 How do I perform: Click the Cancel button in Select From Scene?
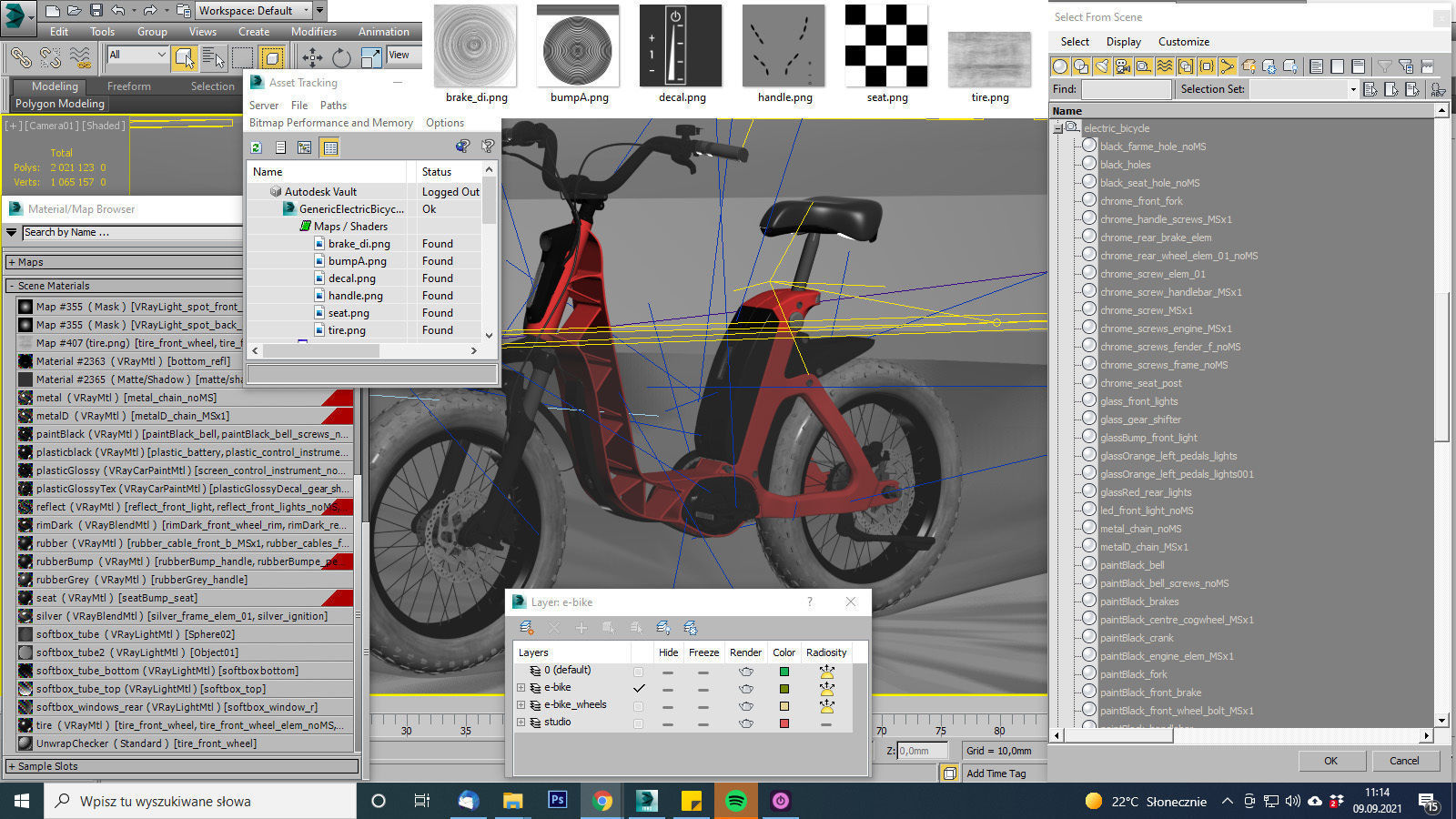click(x=1404, y=761)
